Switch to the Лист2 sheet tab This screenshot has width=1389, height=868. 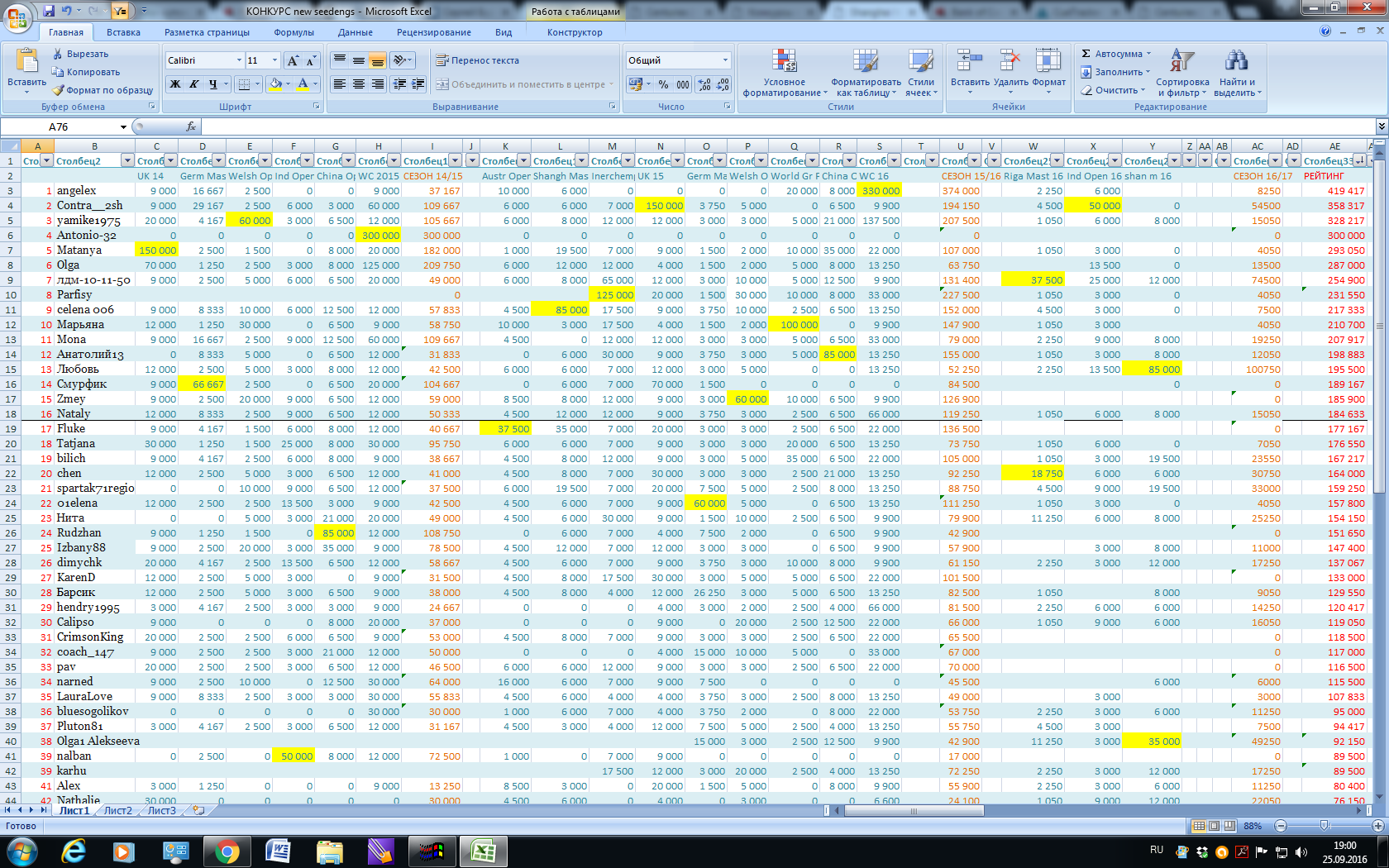coord(117,810)
